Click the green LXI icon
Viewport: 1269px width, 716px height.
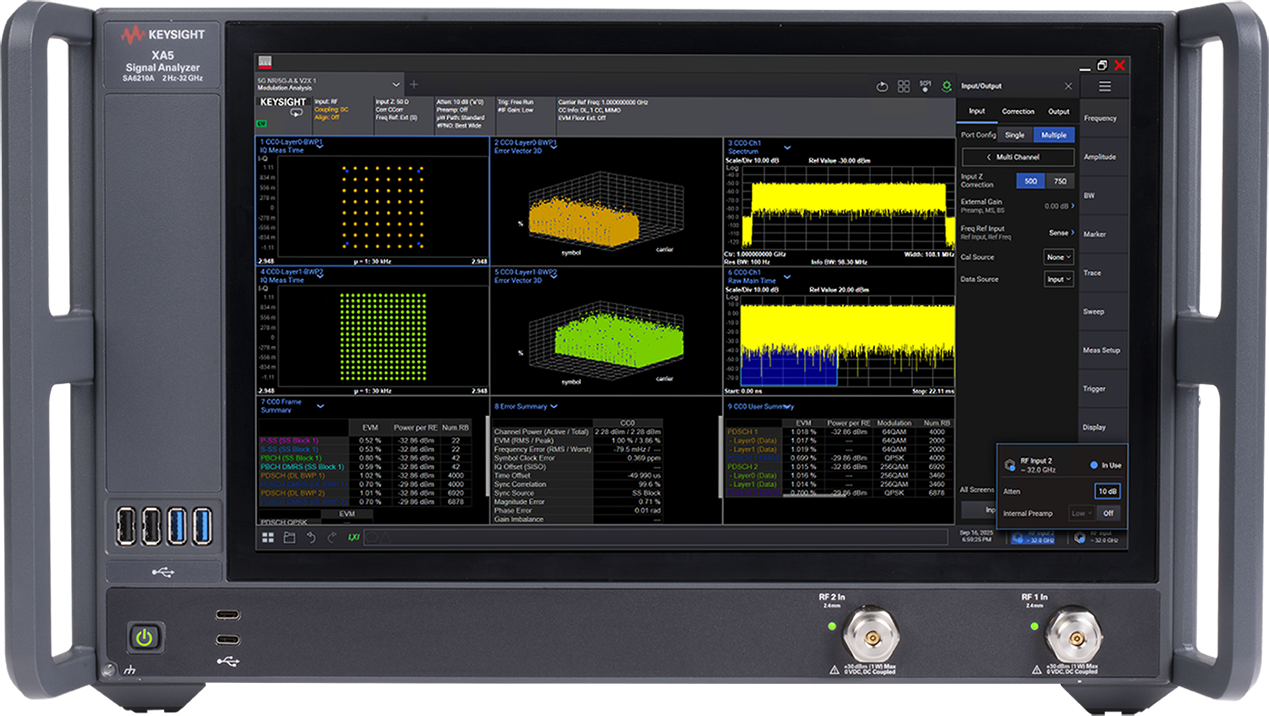352,538
